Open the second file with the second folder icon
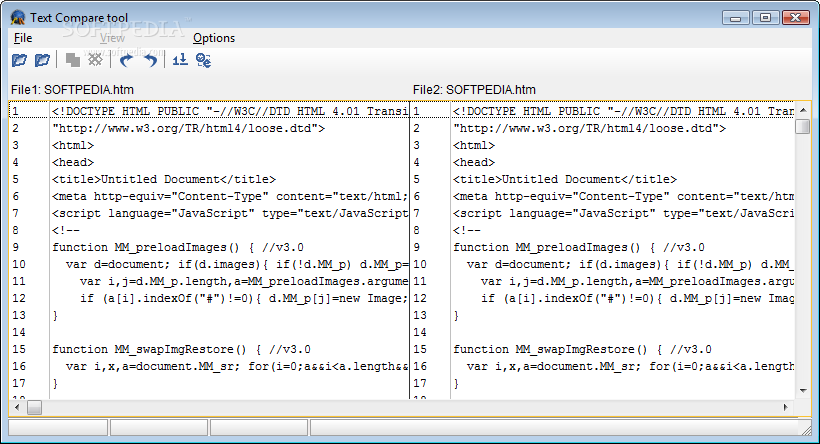Image resolution: width=820 pixels, height=444 pixels. click(x=42, y=60)
